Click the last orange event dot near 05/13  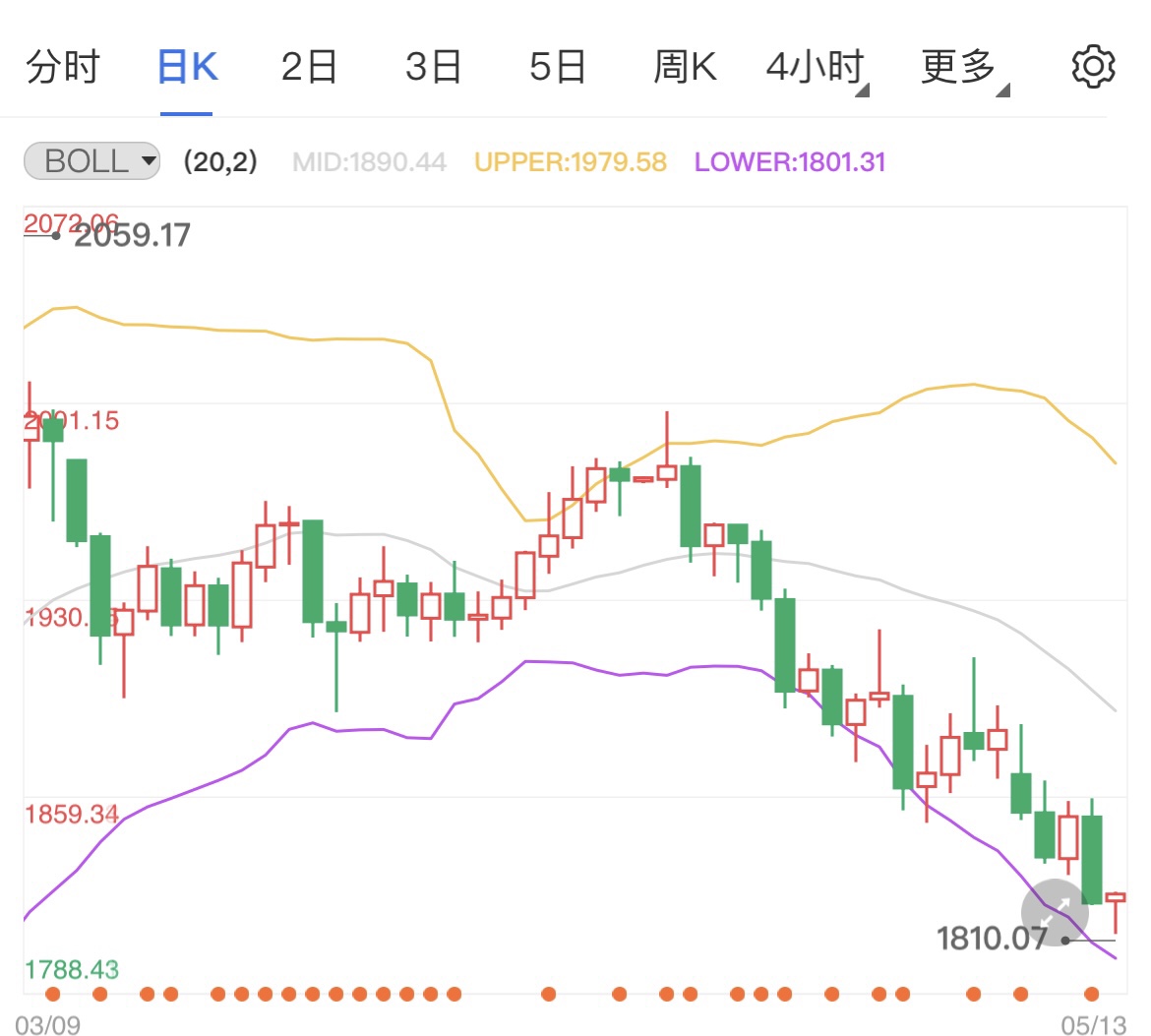pyautogui.click(x=1092, y=994)
